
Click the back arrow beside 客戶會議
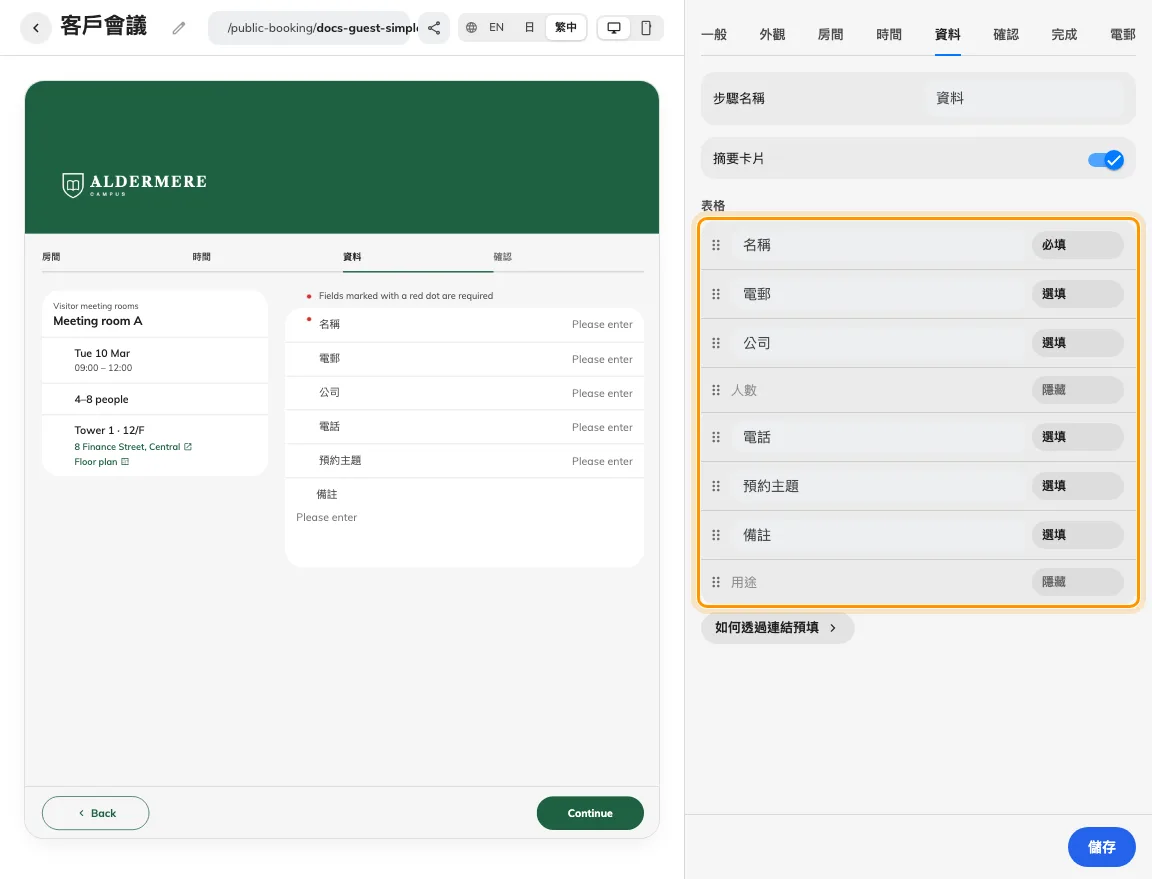click(x=35, y=28)
